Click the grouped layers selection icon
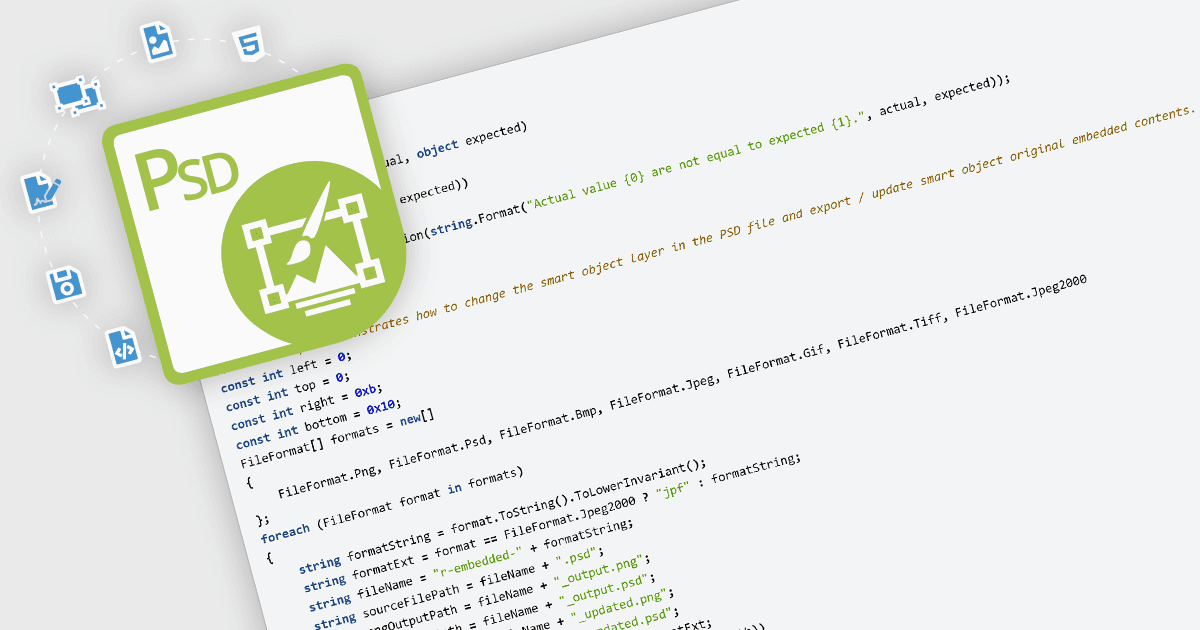 77,97
